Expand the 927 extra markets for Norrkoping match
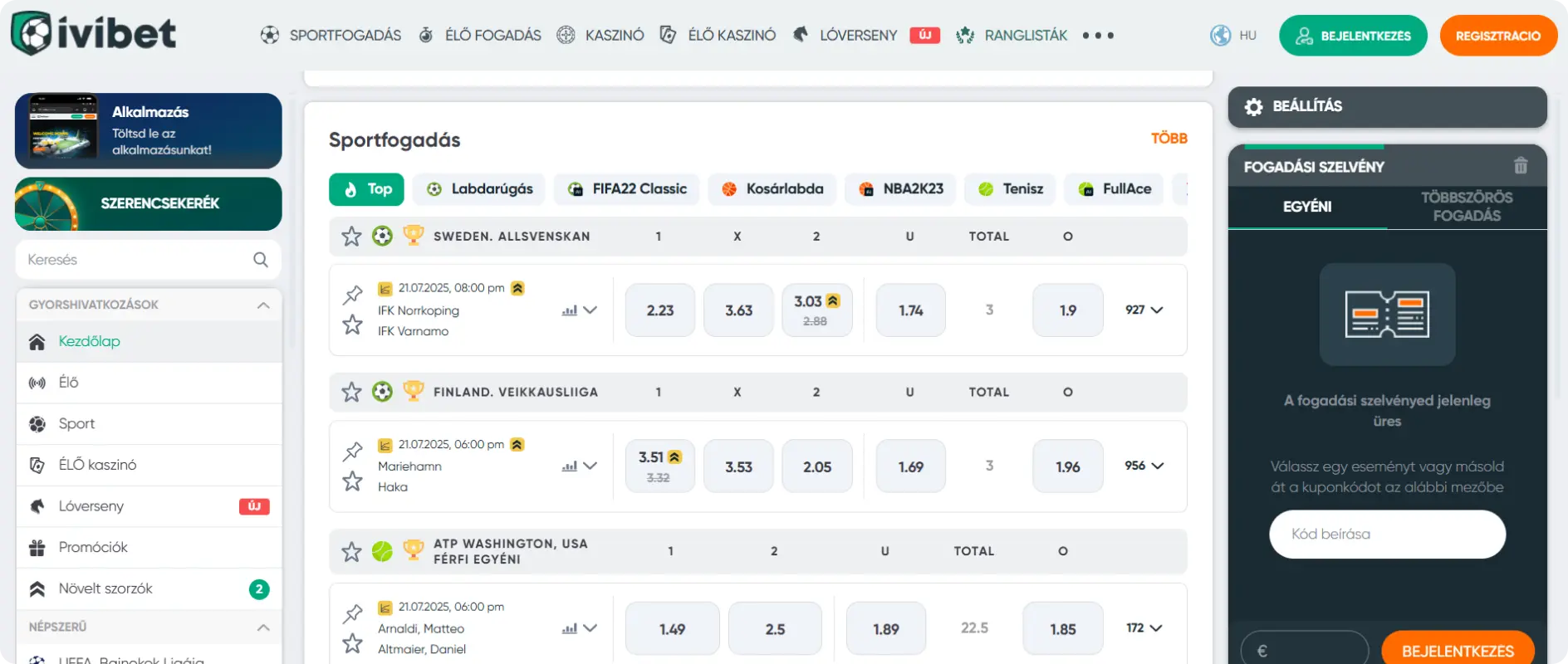 click(x=1144, y=310)
